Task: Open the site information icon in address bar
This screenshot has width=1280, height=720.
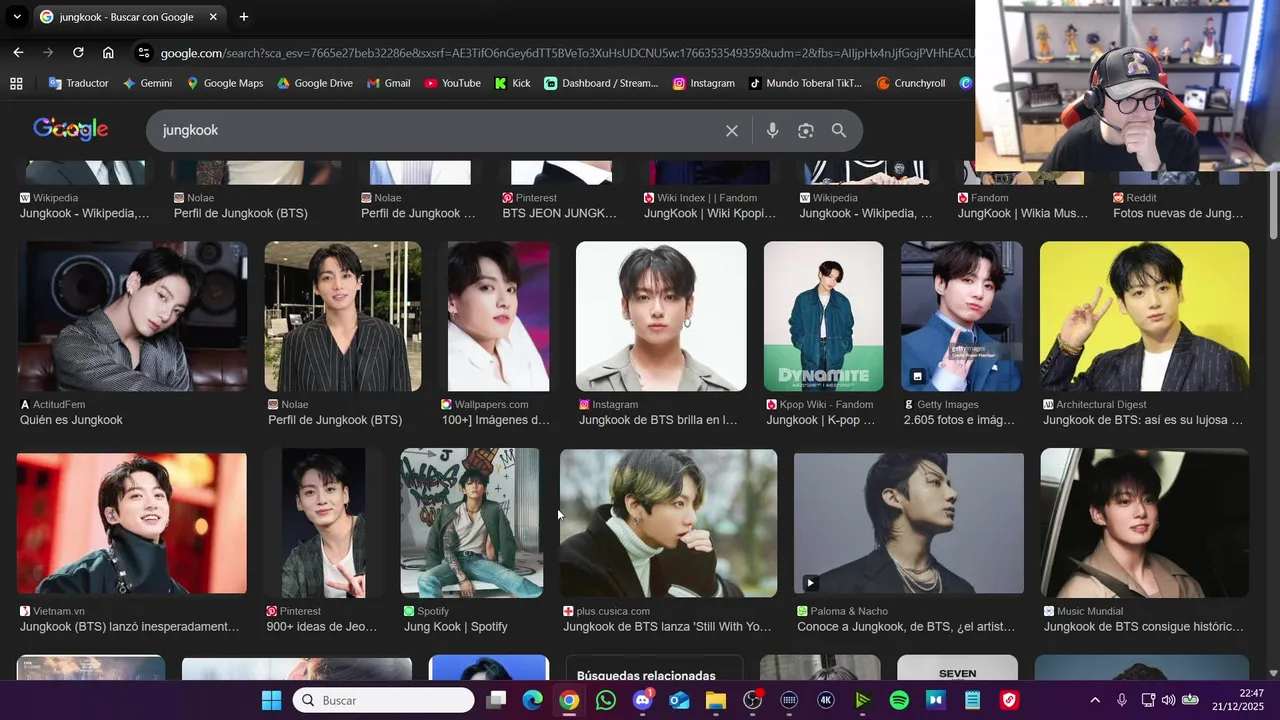Action: (144, 53)
